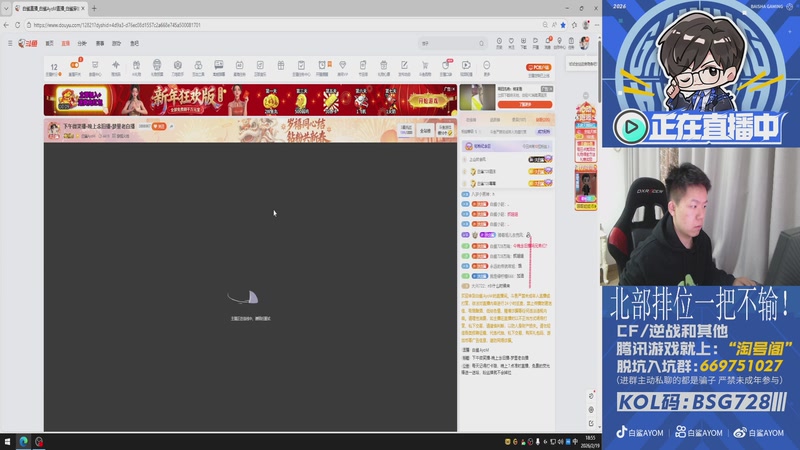
Task: Click the streamer level 12 indicator
Action: [54, 68]
